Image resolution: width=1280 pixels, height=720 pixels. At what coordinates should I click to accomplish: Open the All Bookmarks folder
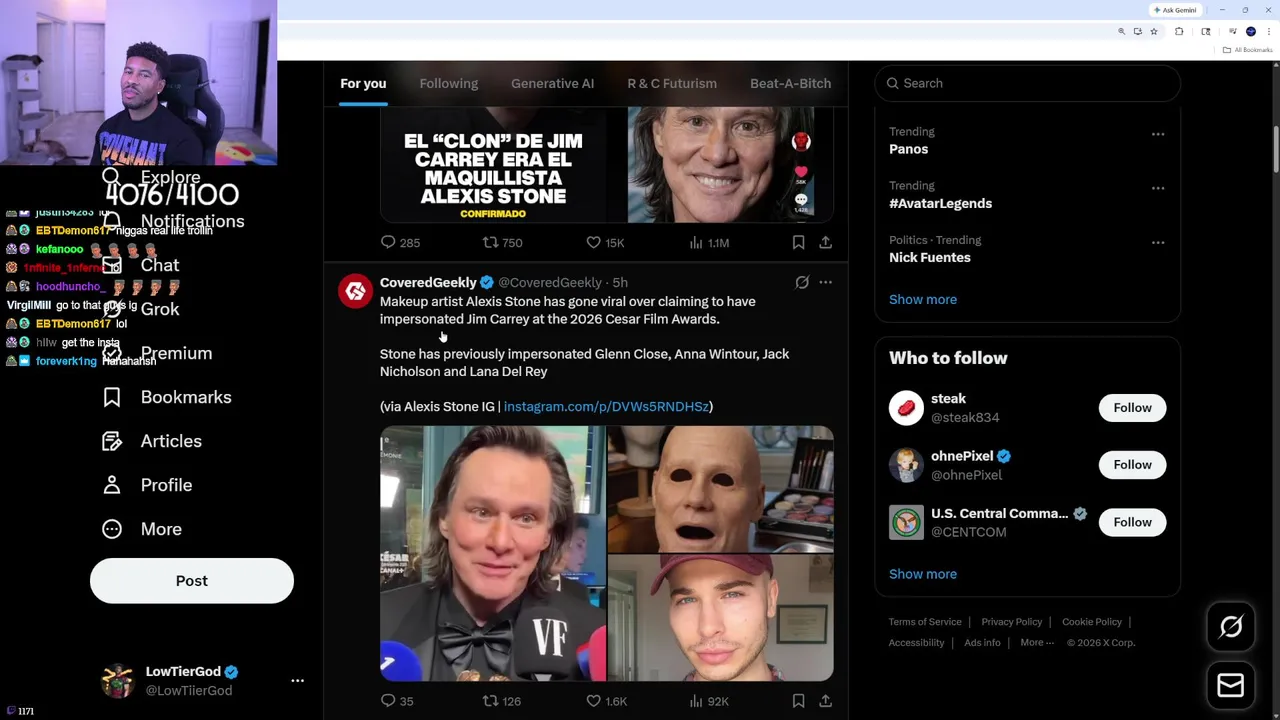pos(1248,50)
